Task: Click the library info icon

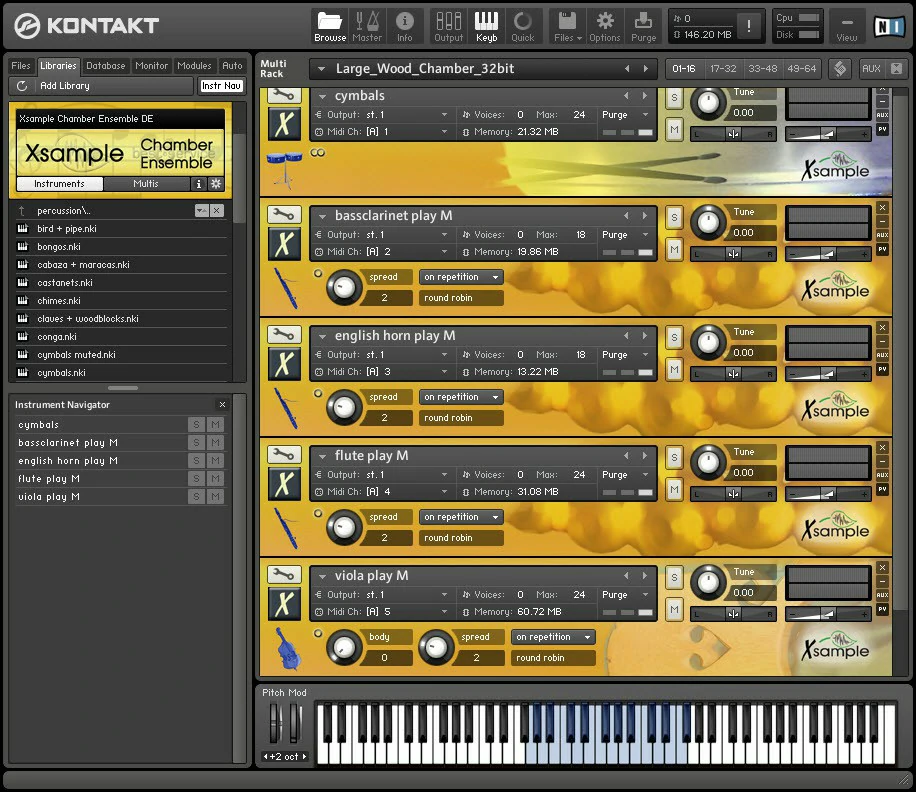Action: click(199, 184)
